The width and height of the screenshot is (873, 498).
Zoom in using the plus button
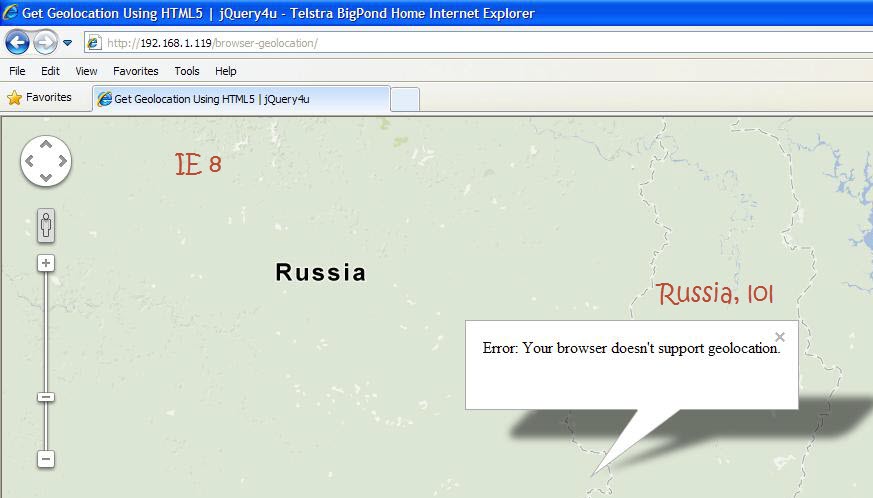[46, 263]
